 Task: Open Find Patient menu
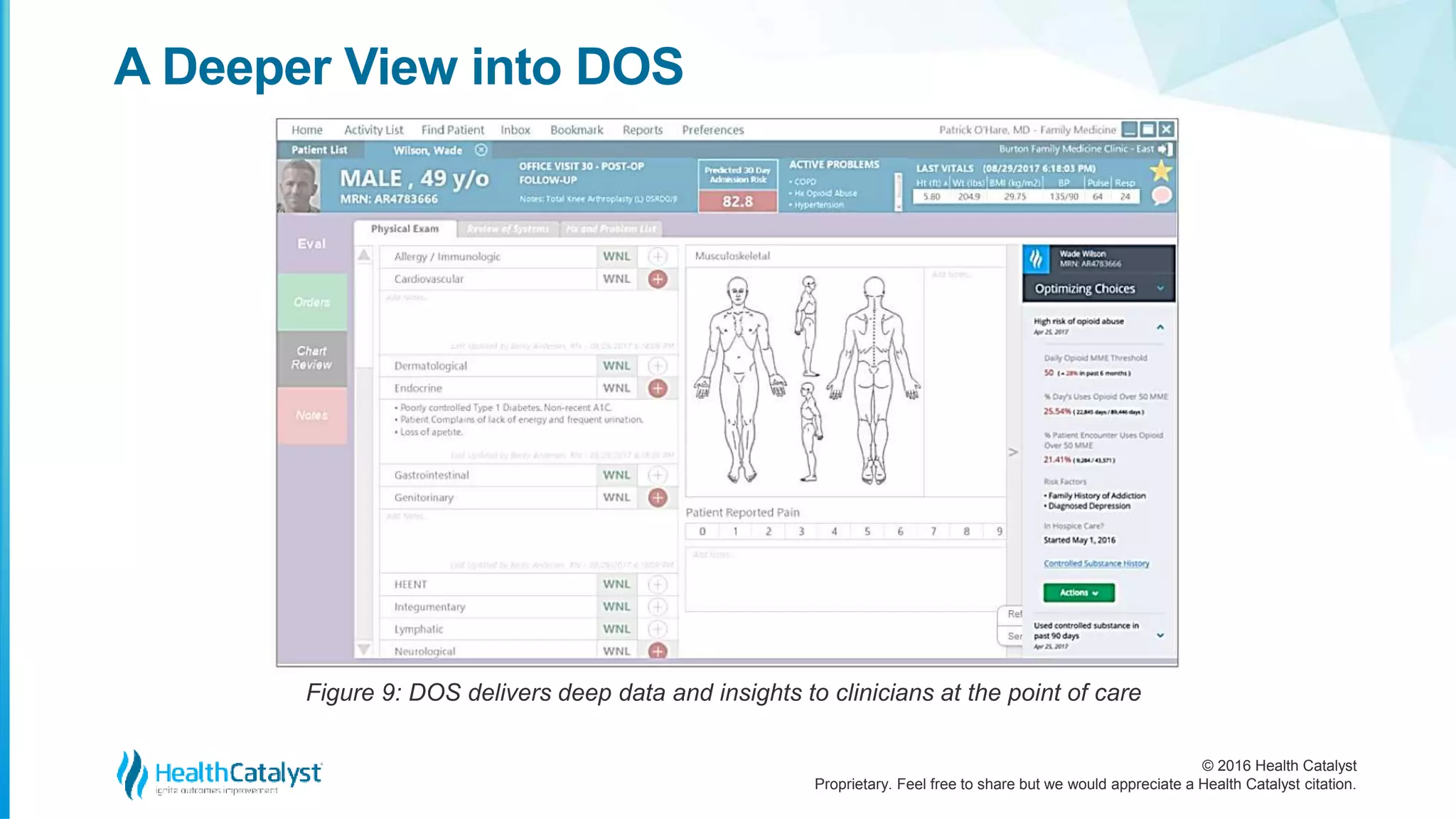pos(452,130)
